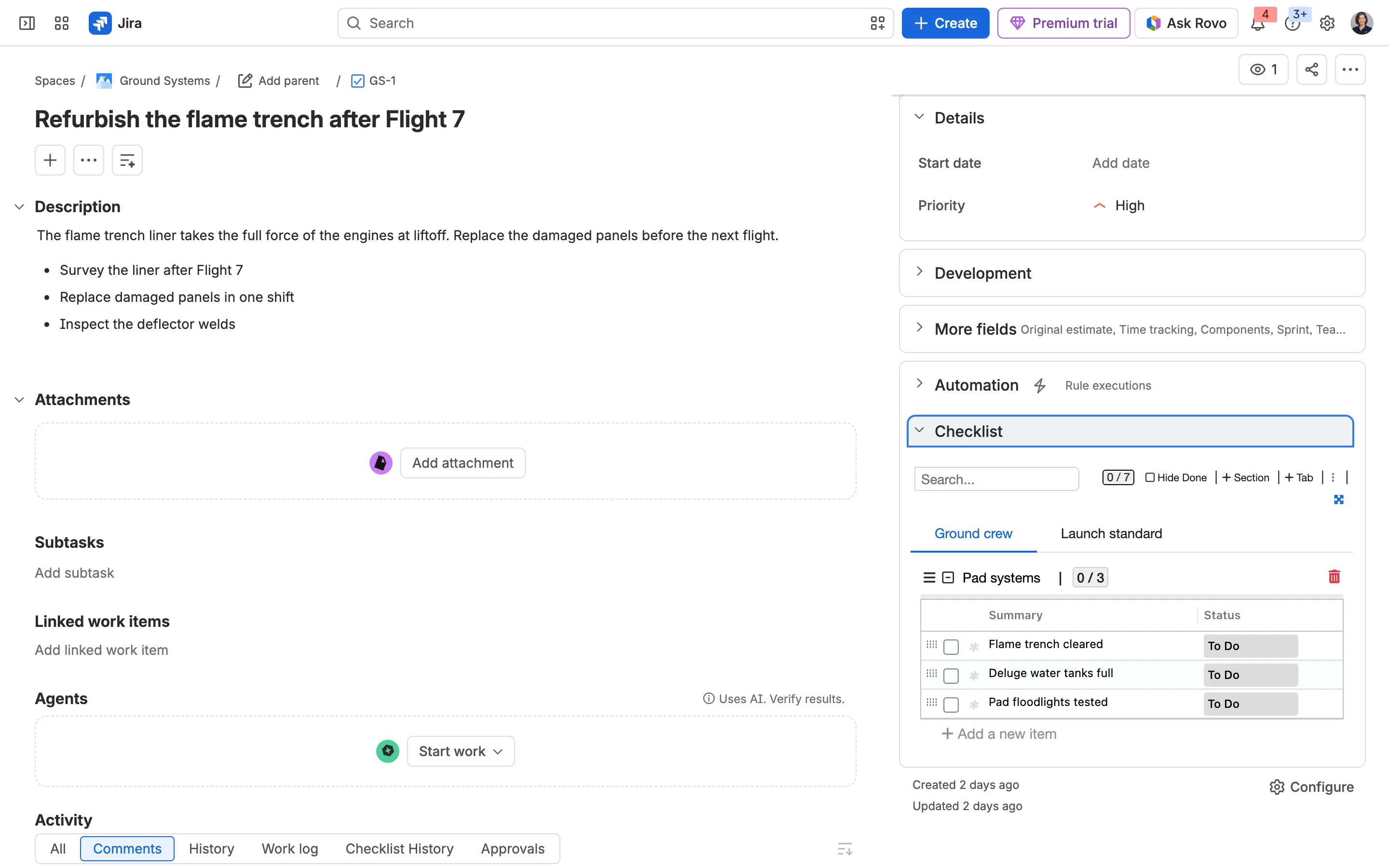Open the History activity tab

pos(212,849)
